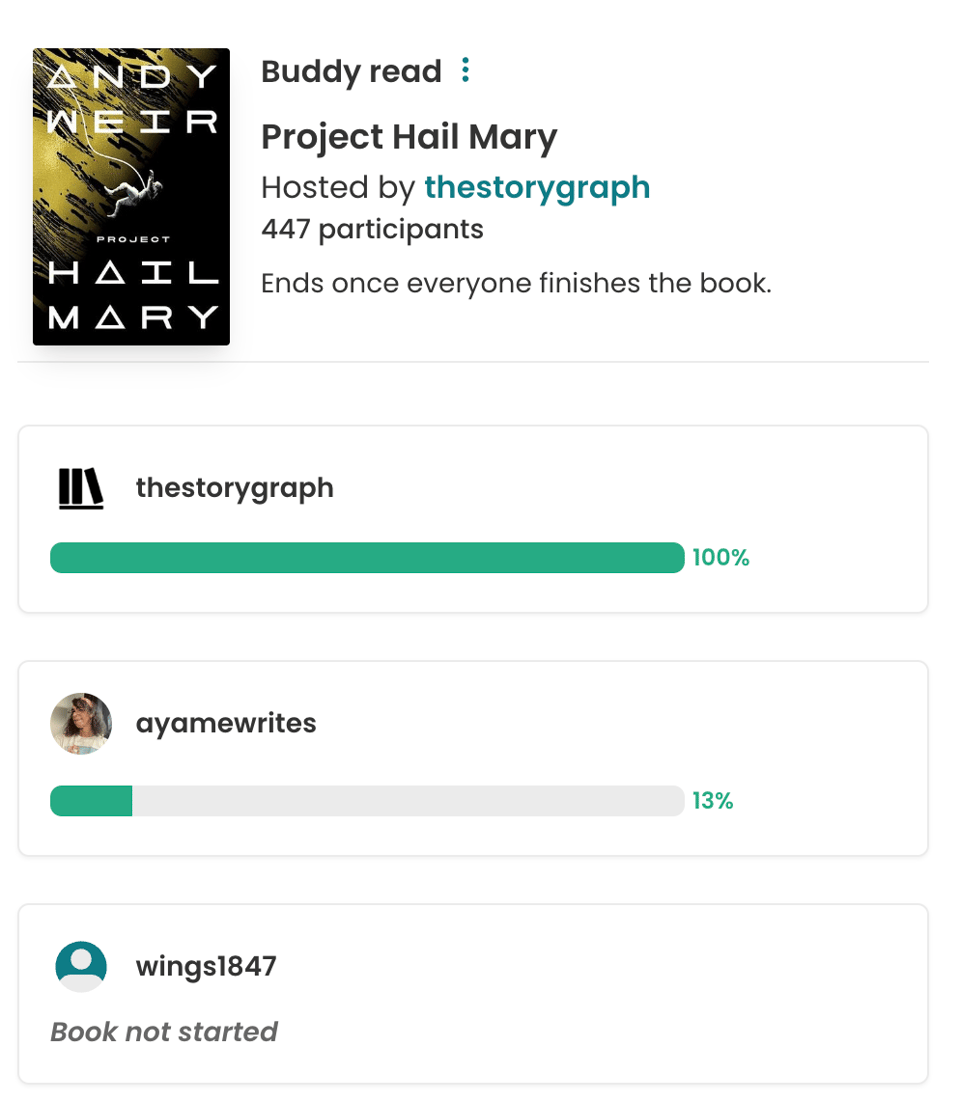Image resolution: width=960 pixels, height=1102 pixels.
Task: Click the host link thestorygraph
Action: pyautogui.click(x=537, y=187)
